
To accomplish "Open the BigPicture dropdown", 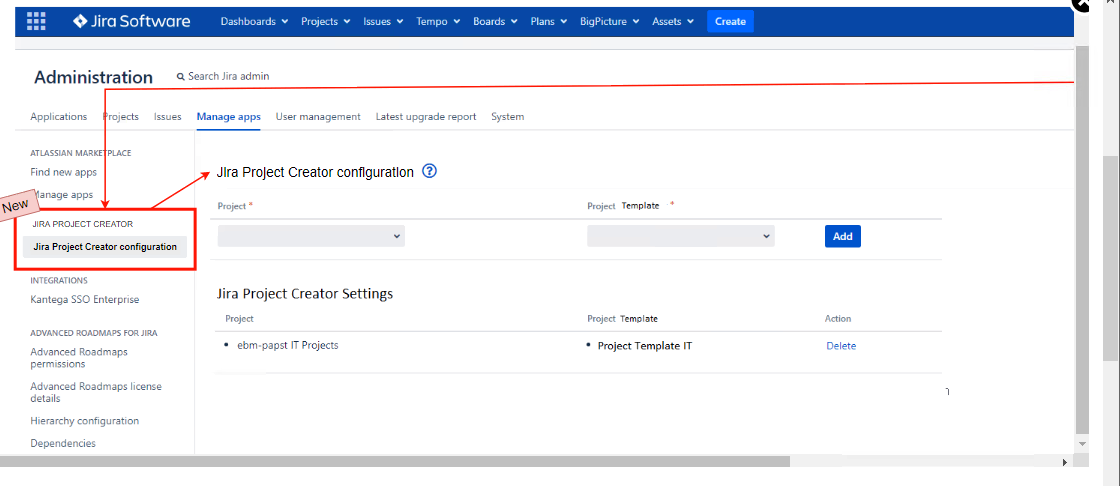I will (610, 21).
